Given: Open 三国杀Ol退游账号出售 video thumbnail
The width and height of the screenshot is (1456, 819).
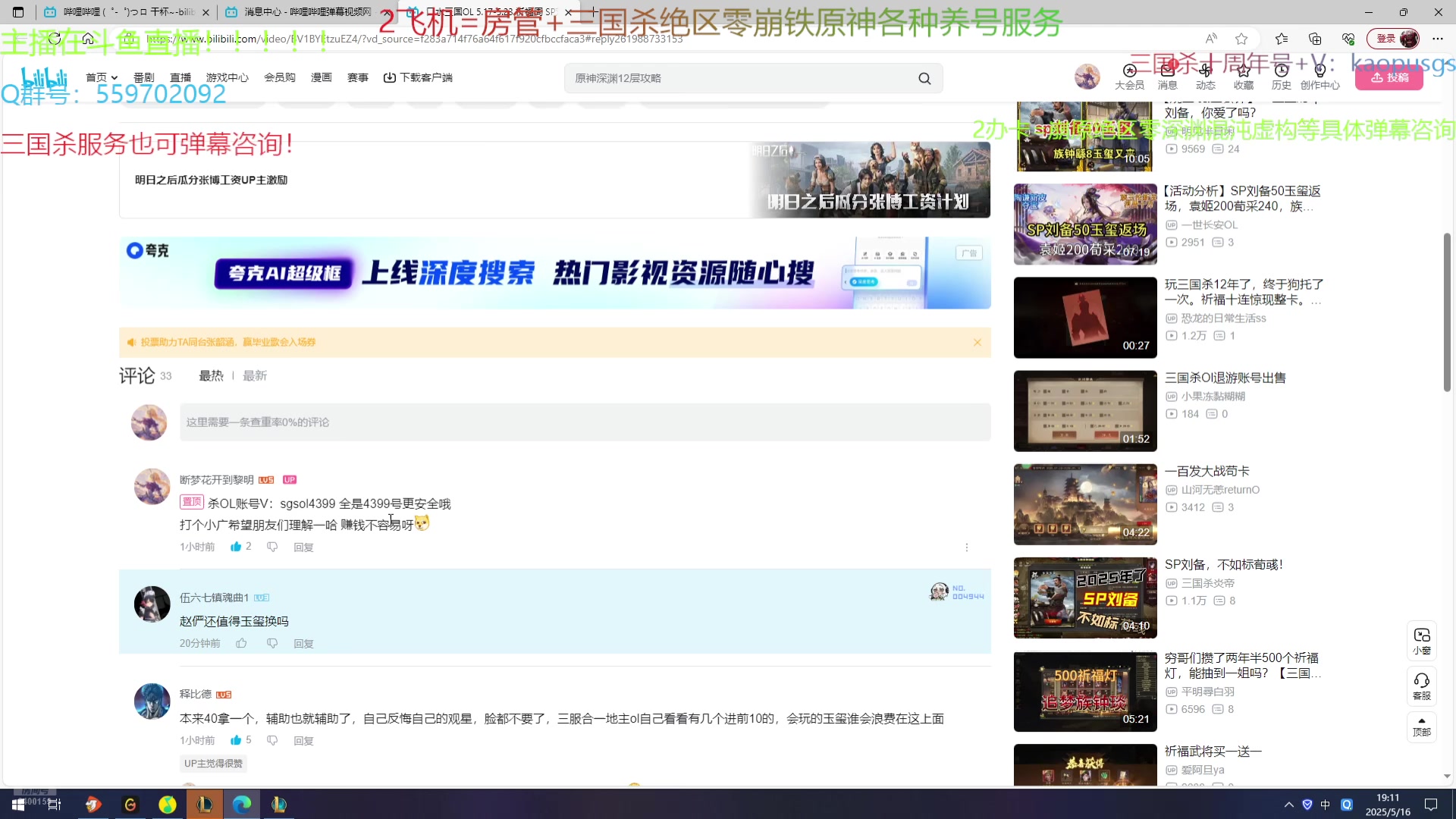Looking at the screenshot, I should (x=1085, y=411).
